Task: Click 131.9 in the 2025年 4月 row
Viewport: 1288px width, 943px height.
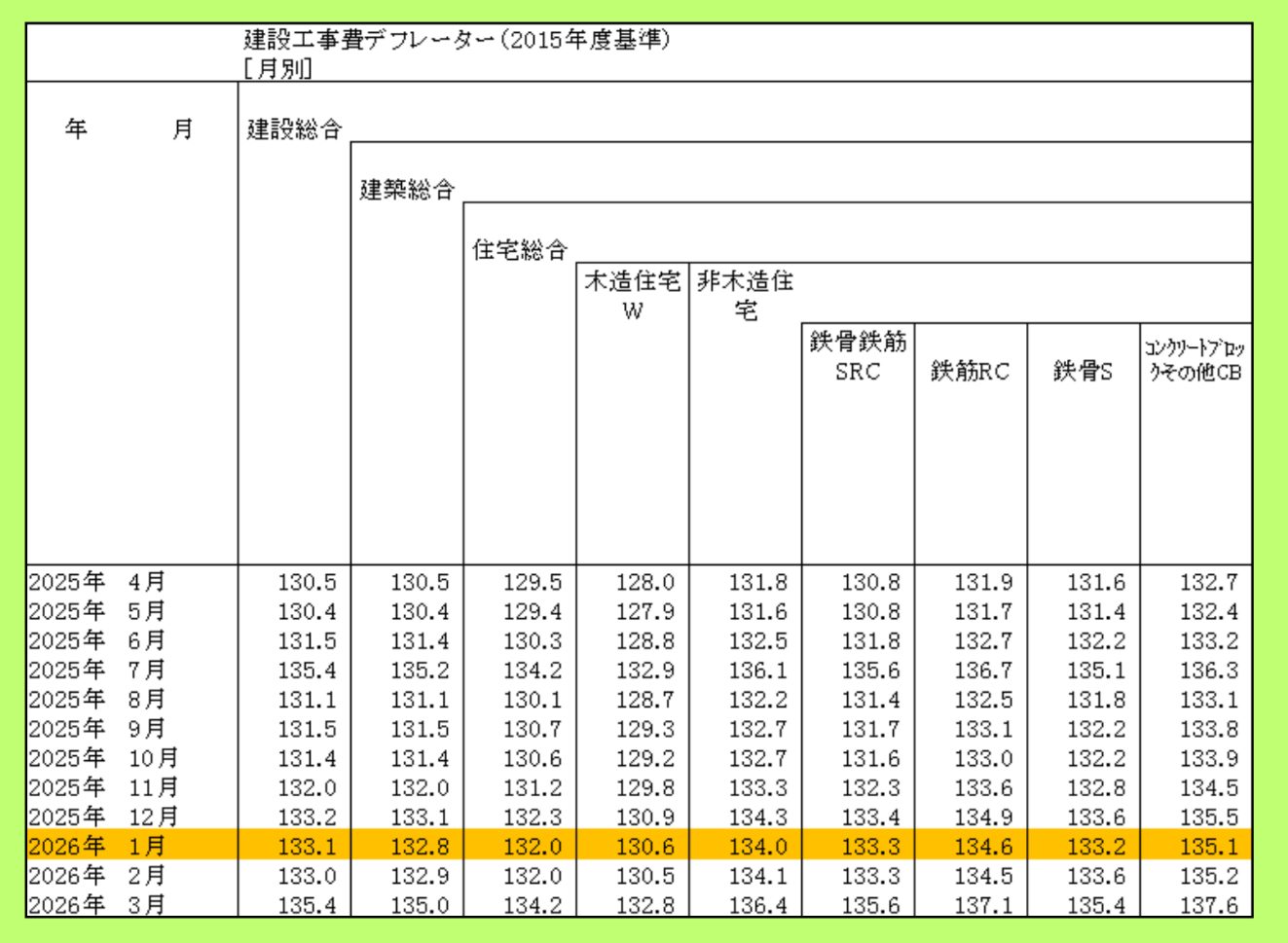Action: tap(983, 582)
